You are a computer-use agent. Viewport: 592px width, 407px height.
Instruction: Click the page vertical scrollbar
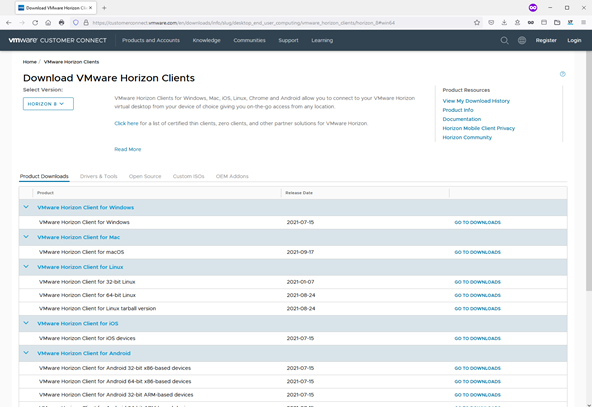pyautogui.click(x=589, y=172)
